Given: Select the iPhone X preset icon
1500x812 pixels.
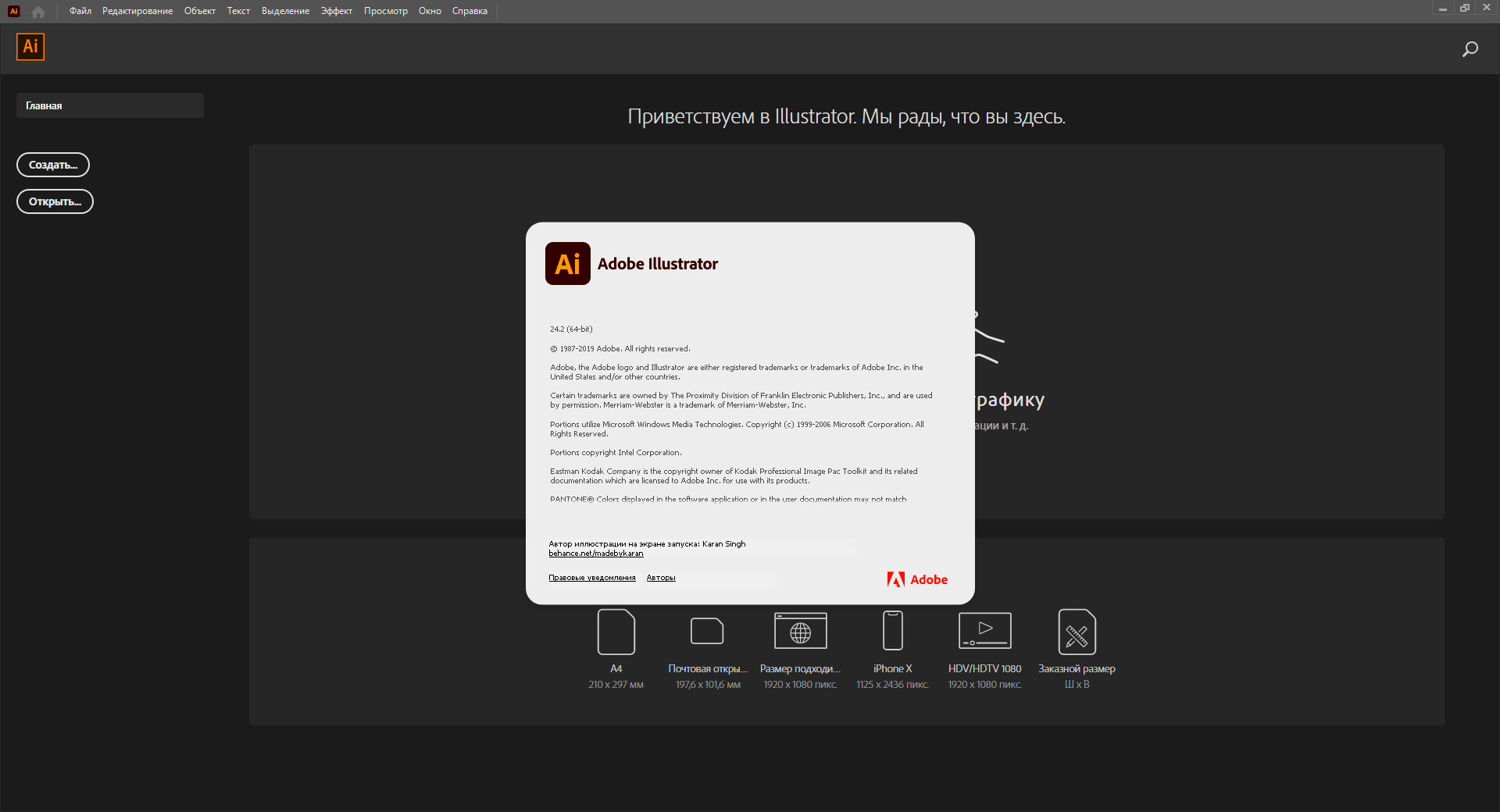Looking at the screenshot, I should tap(893, 631).
